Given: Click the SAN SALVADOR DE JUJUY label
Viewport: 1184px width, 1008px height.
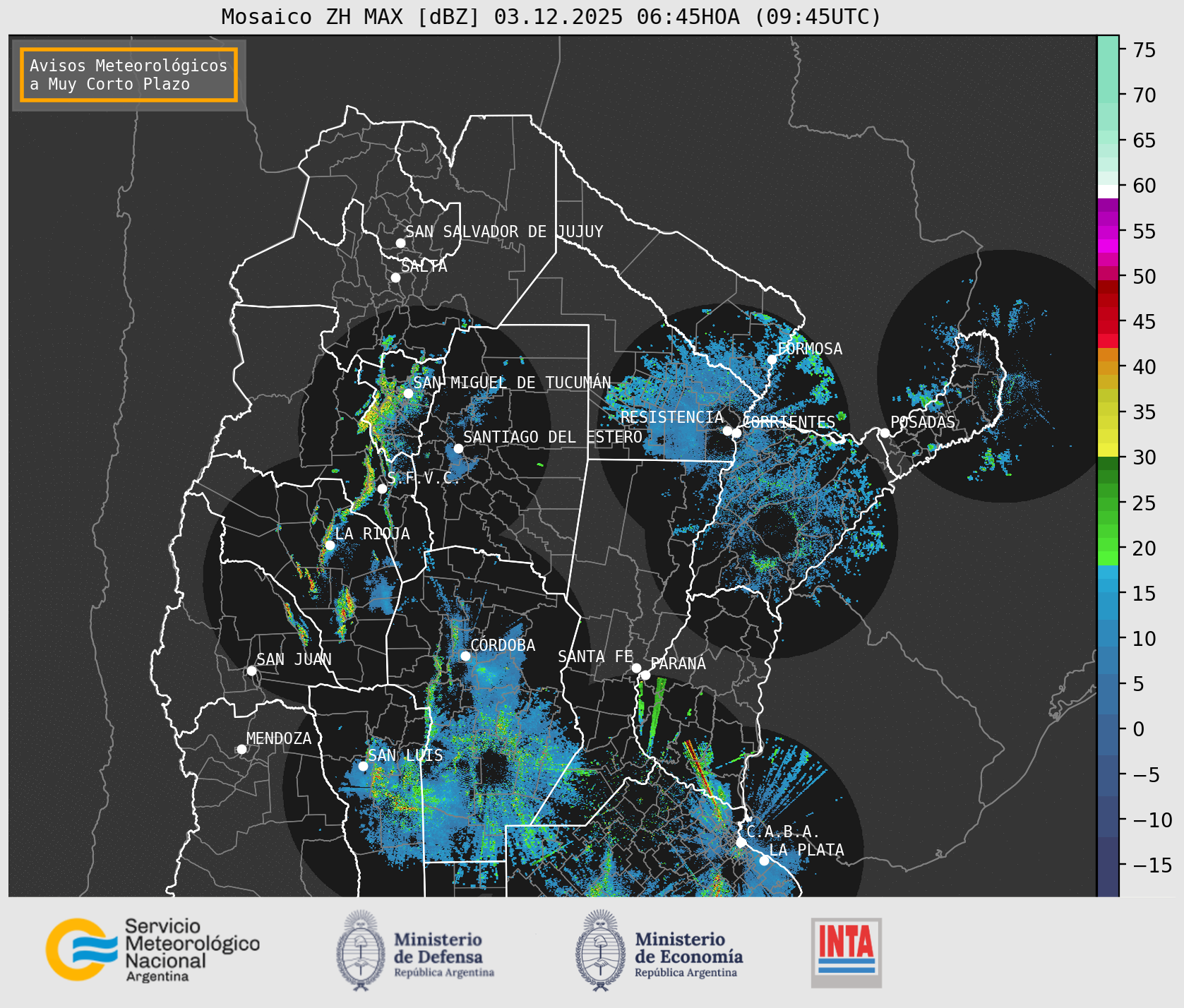Looking at the screenshot, I should click(505, 232).
